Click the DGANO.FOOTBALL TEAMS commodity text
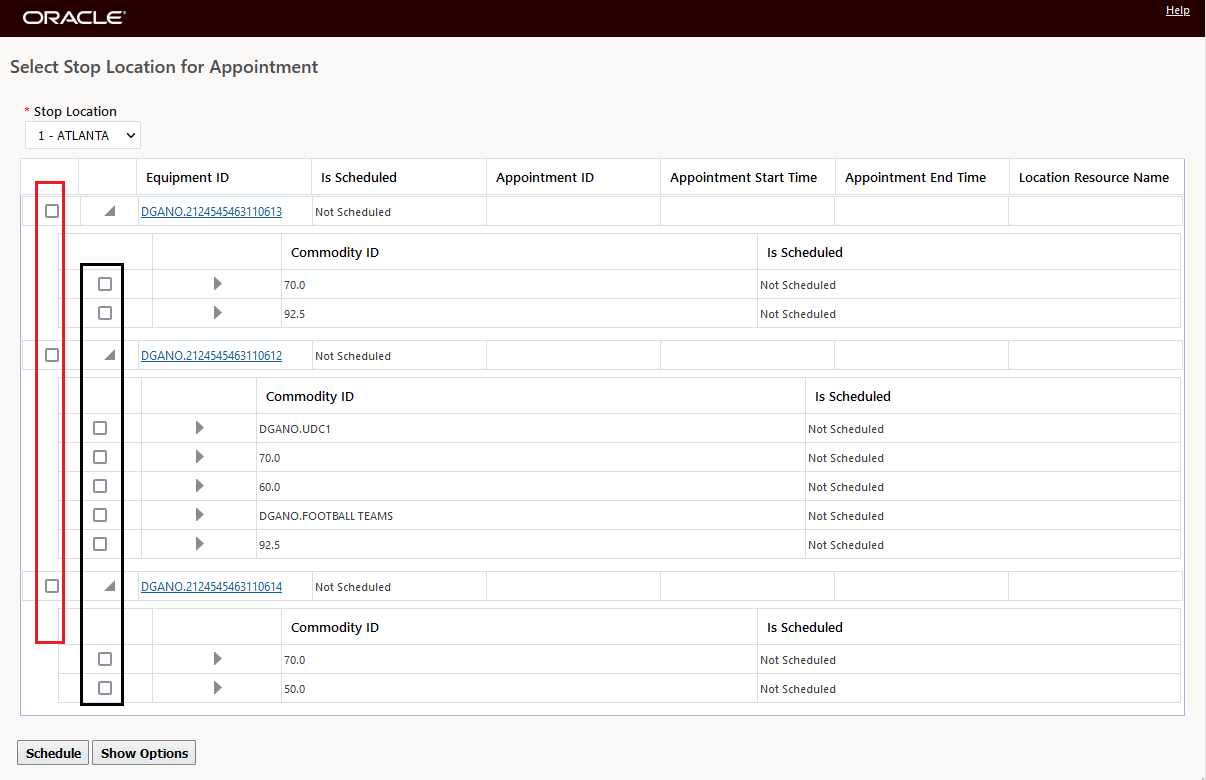 pyautogui.click(x=325, y=516)
